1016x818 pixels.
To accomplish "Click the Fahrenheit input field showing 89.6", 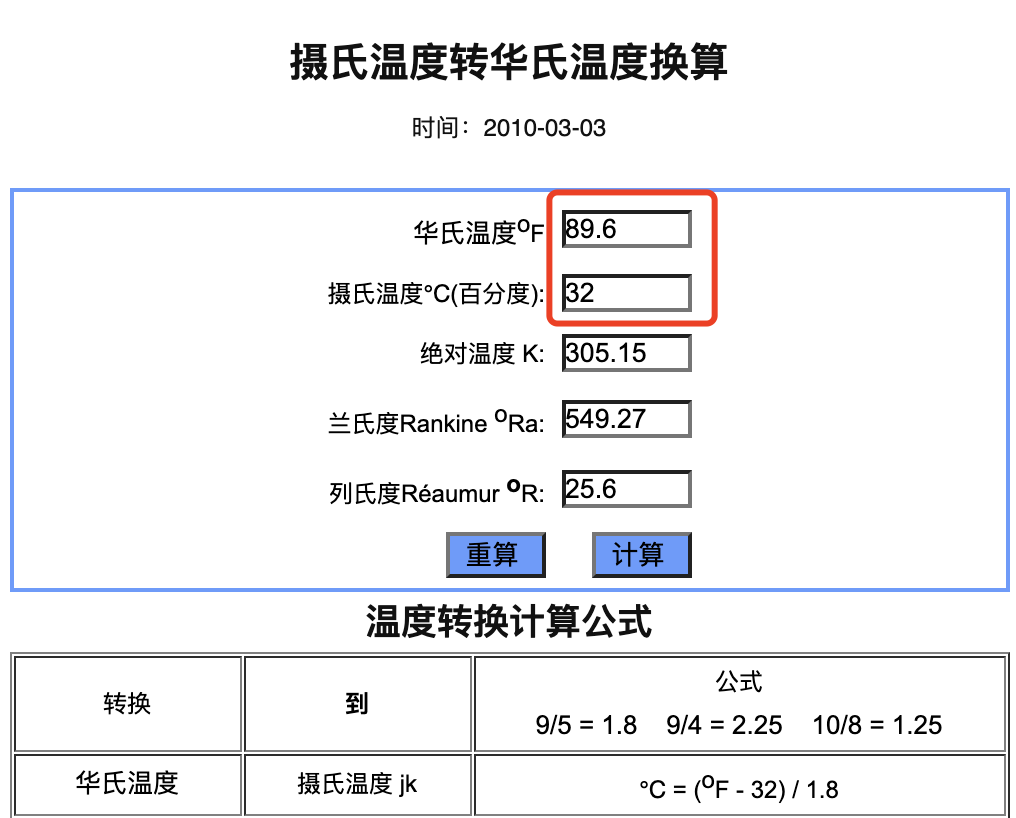I will point(627,229).
